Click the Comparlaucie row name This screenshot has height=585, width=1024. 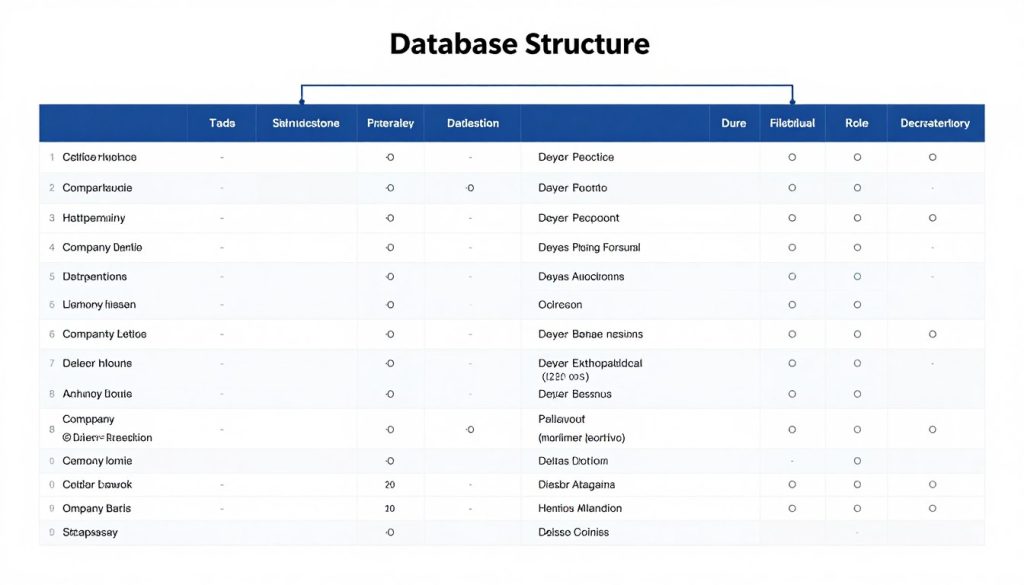97,188
